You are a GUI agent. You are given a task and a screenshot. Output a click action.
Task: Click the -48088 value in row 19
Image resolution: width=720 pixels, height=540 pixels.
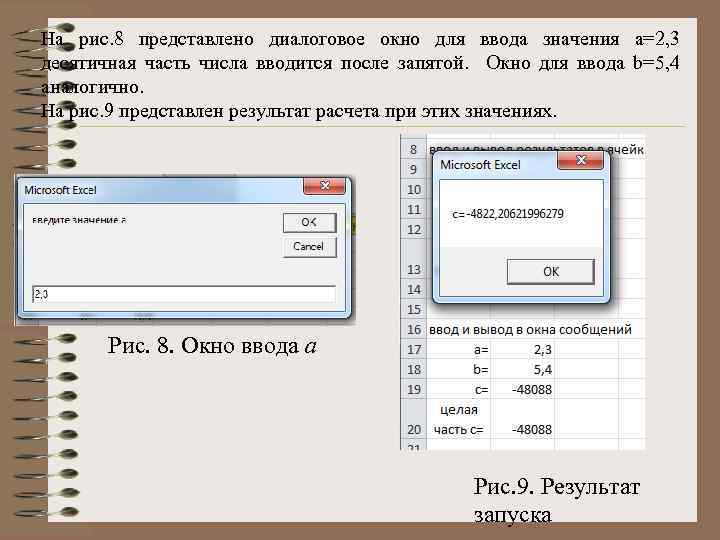tap(523, 389)
